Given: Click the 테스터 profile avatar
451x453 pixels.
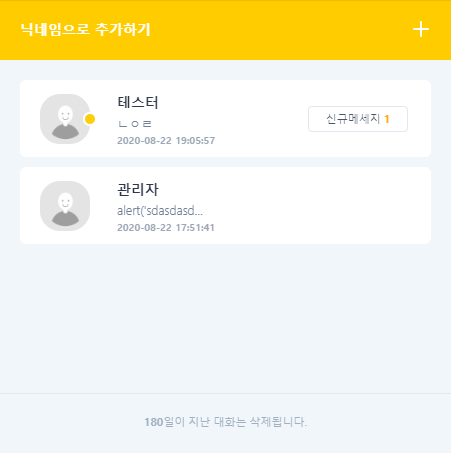Looking at the screenshot, I should [65, 119].
